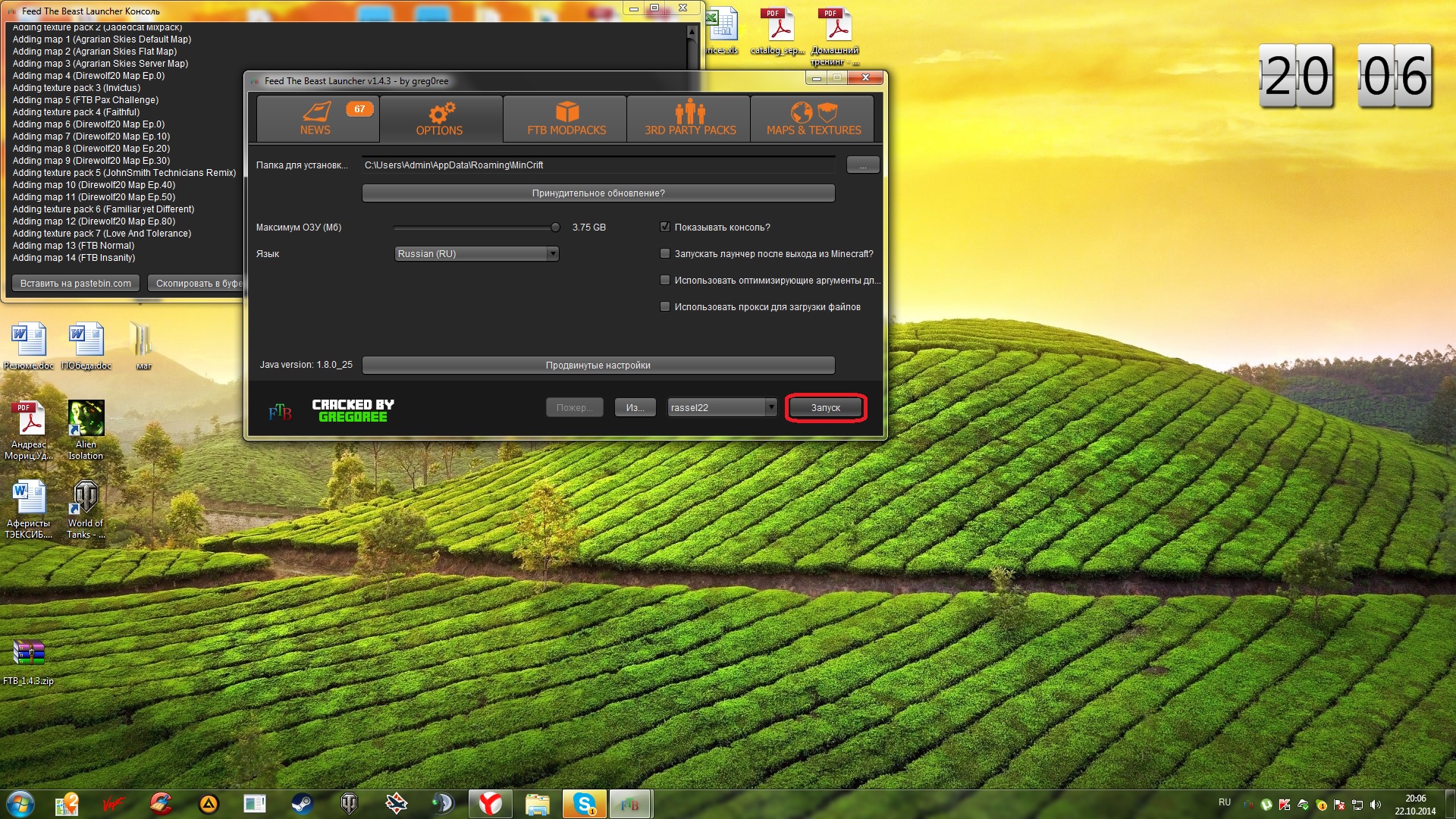
Task: Click Скопировать в буфер in console window
Action: click(196, 283)
